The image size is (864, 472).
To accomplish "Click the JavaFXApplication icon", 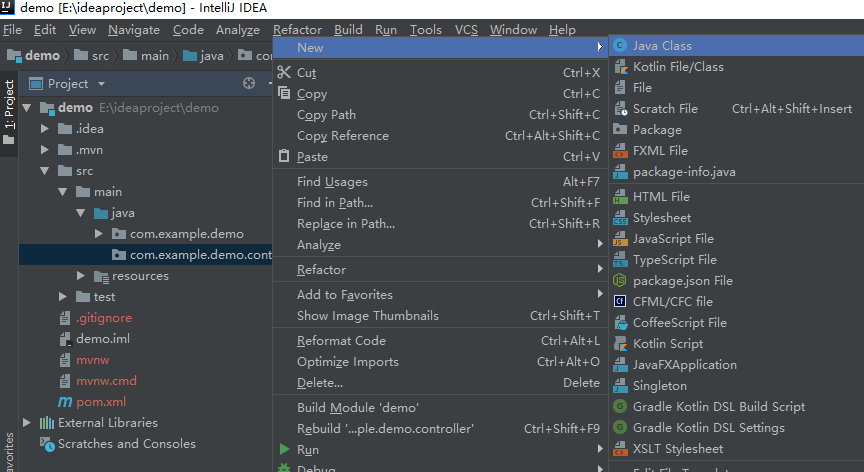I will click(x=620, y=365).
